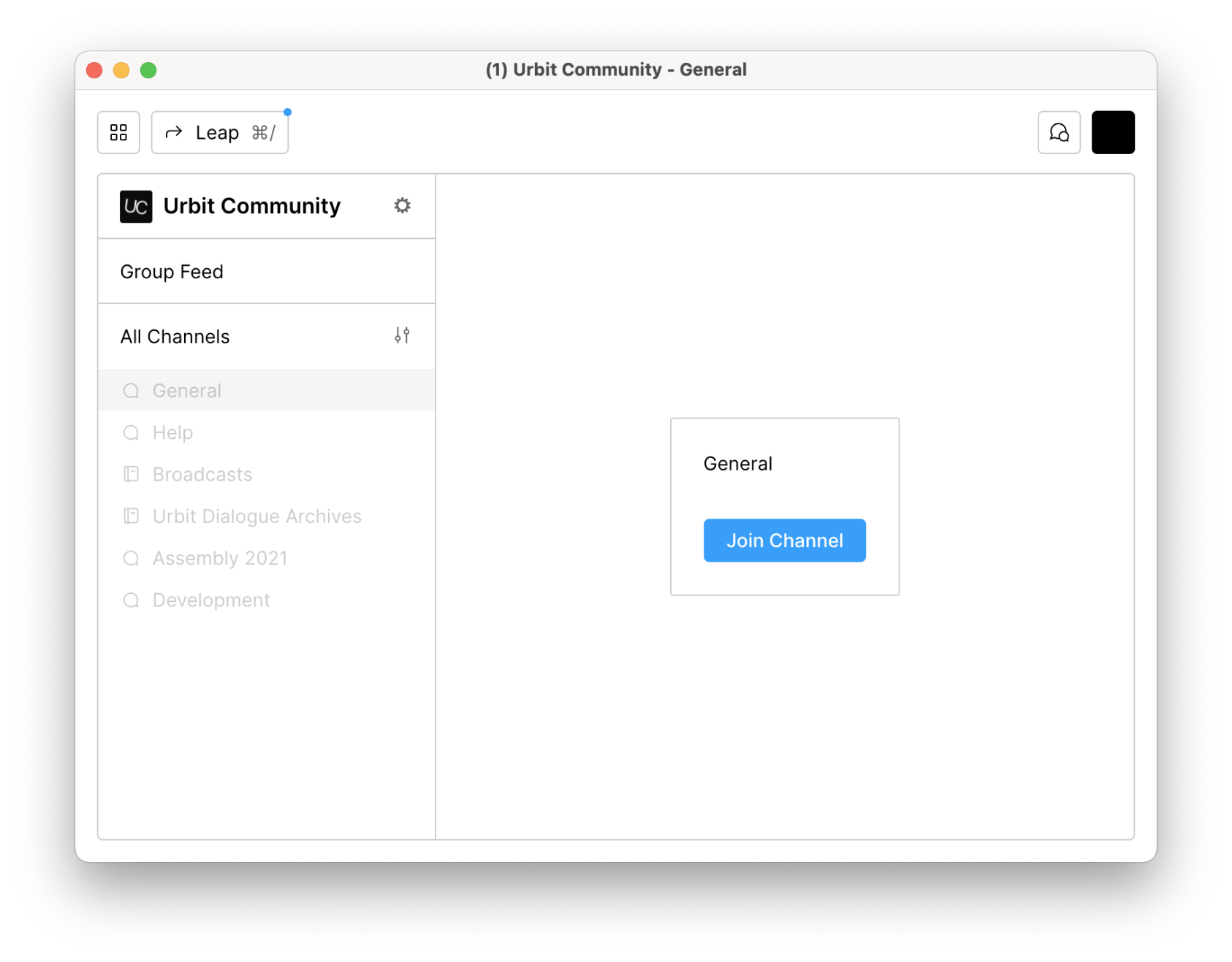Open Leap quick navigation button
This screenshot has height=962, width=1232.
[x=219, y=132]
